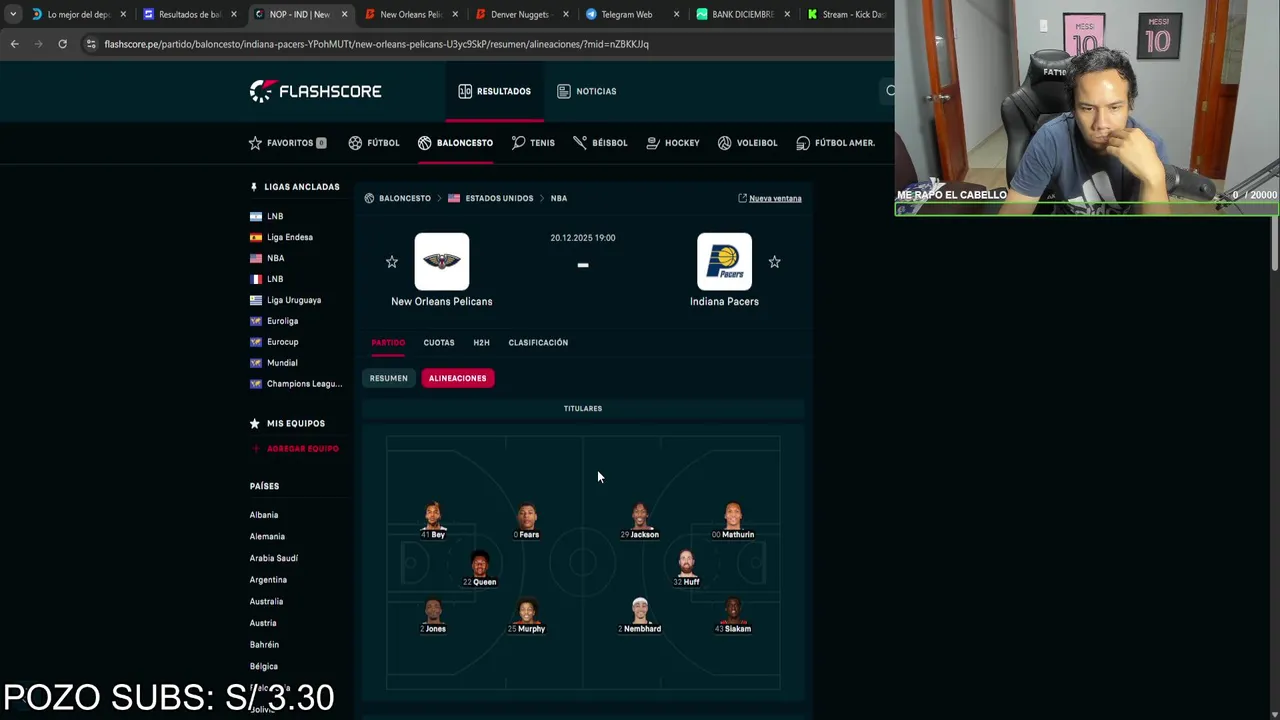The width and height of the screenshot is (1280, 720).
Task: Select Alineaciones sub-tab
Action: click(x=457, y=378)
